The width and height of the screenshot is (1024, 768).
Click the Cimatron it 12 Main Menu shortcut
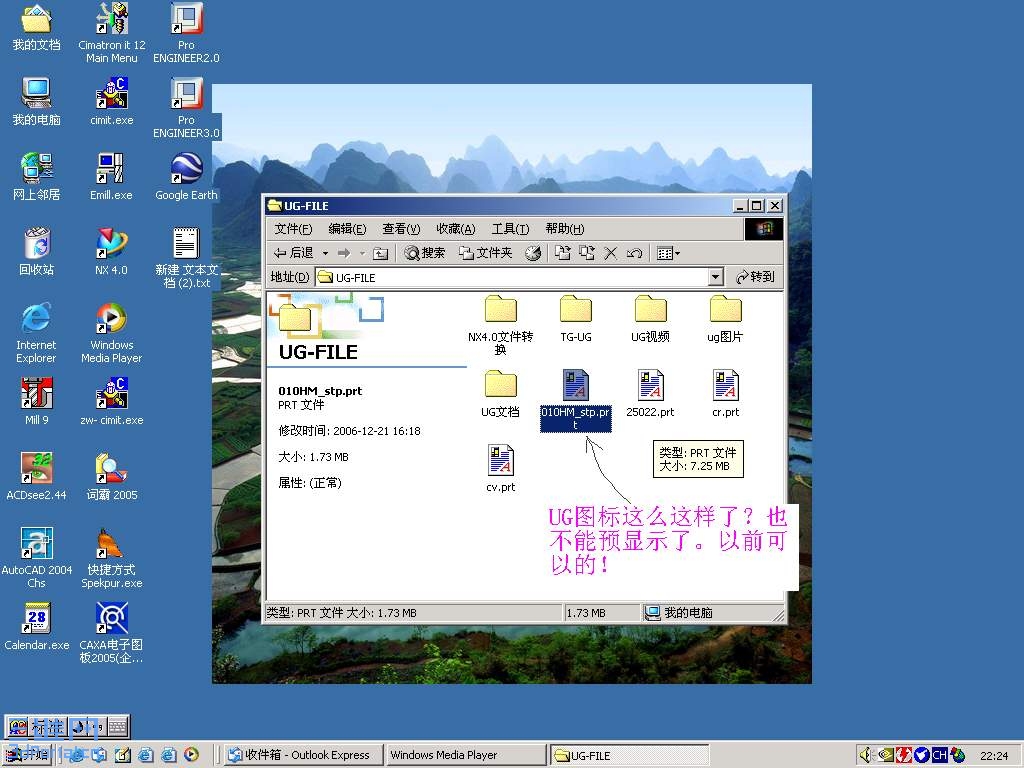(x=112, y=33)
